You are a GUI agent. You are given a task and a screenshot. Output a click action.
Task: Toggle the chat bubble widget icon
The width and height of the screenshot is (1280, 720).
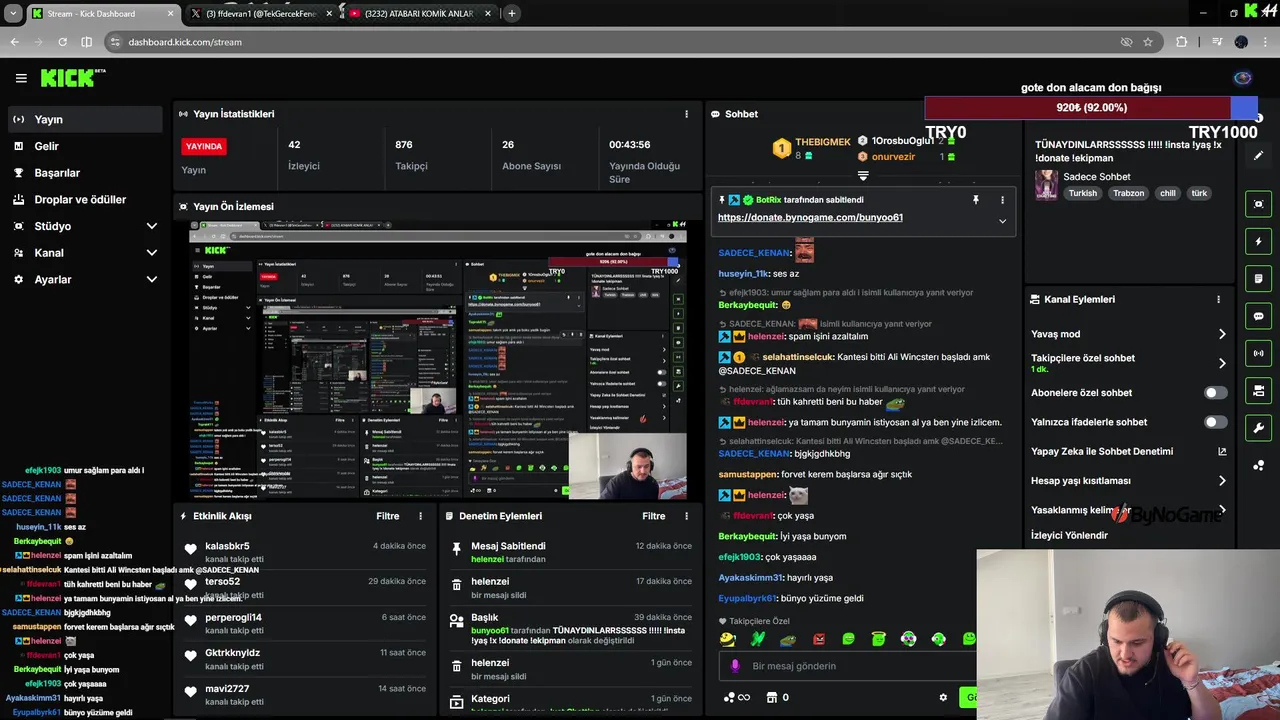[1259, 316]
